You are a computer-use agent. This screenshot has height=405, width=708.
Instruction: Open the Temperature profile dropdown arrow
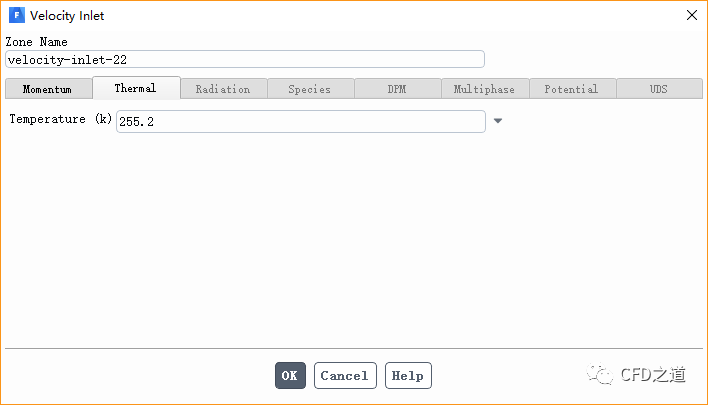click(x=498, y=121)
